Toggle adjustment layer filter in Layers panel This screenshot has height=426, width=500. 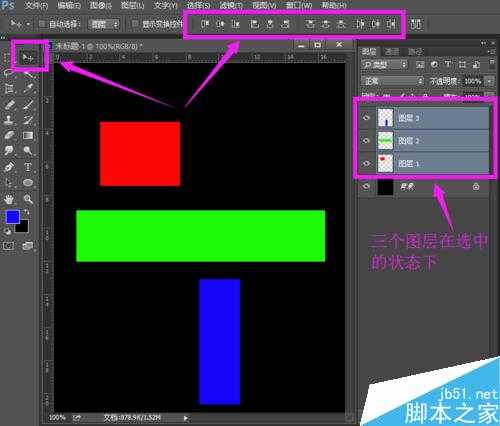pos(434,64)
